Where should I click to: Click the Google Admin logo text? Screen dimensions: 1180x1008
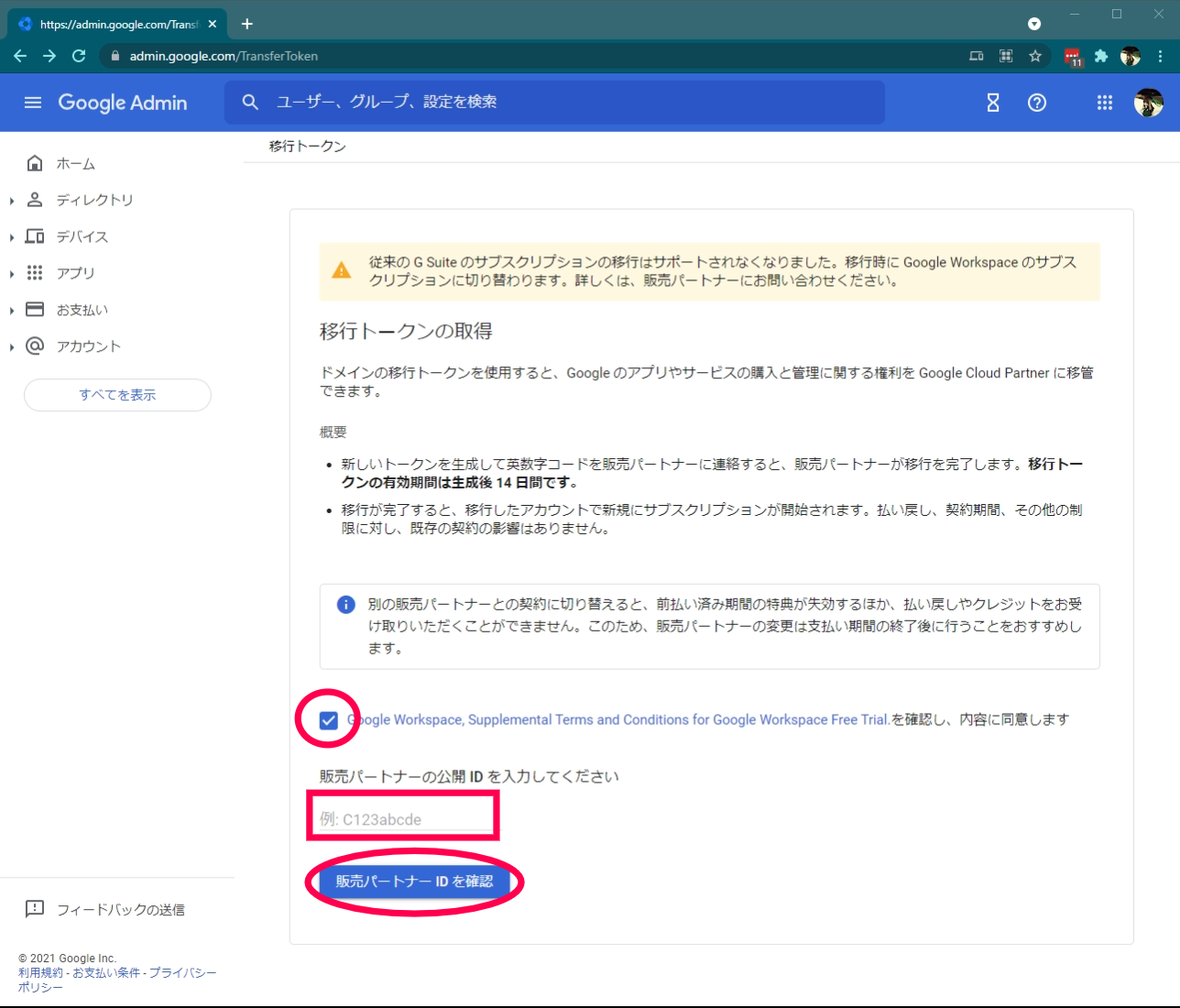(x=123, y=103)
